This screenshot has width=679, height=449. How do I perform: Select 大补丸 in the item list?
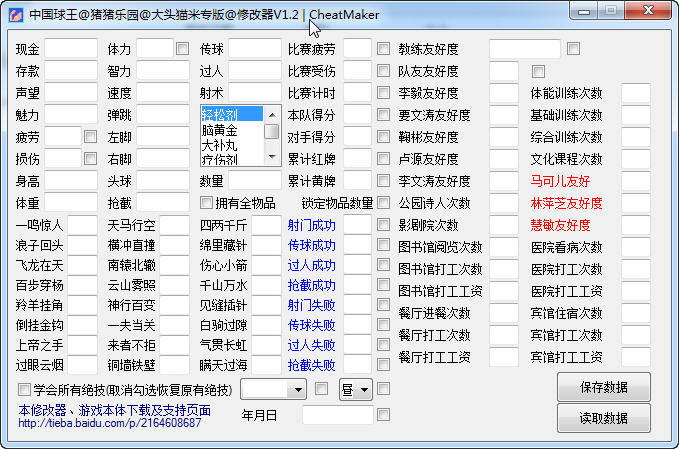(232, 145)
